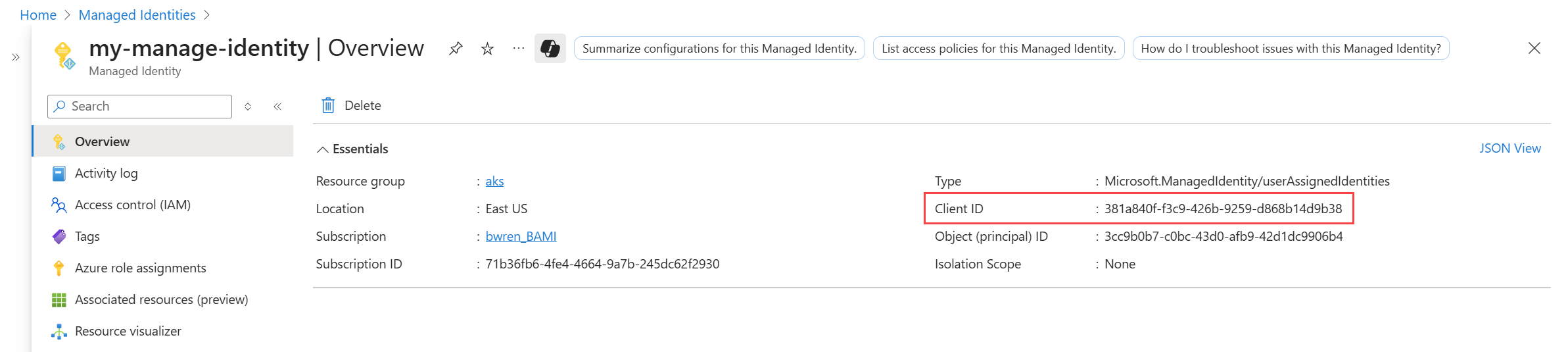Click Summarize configurations suggestion button
Screen dimensions: 1568x352
coord(719,49)
